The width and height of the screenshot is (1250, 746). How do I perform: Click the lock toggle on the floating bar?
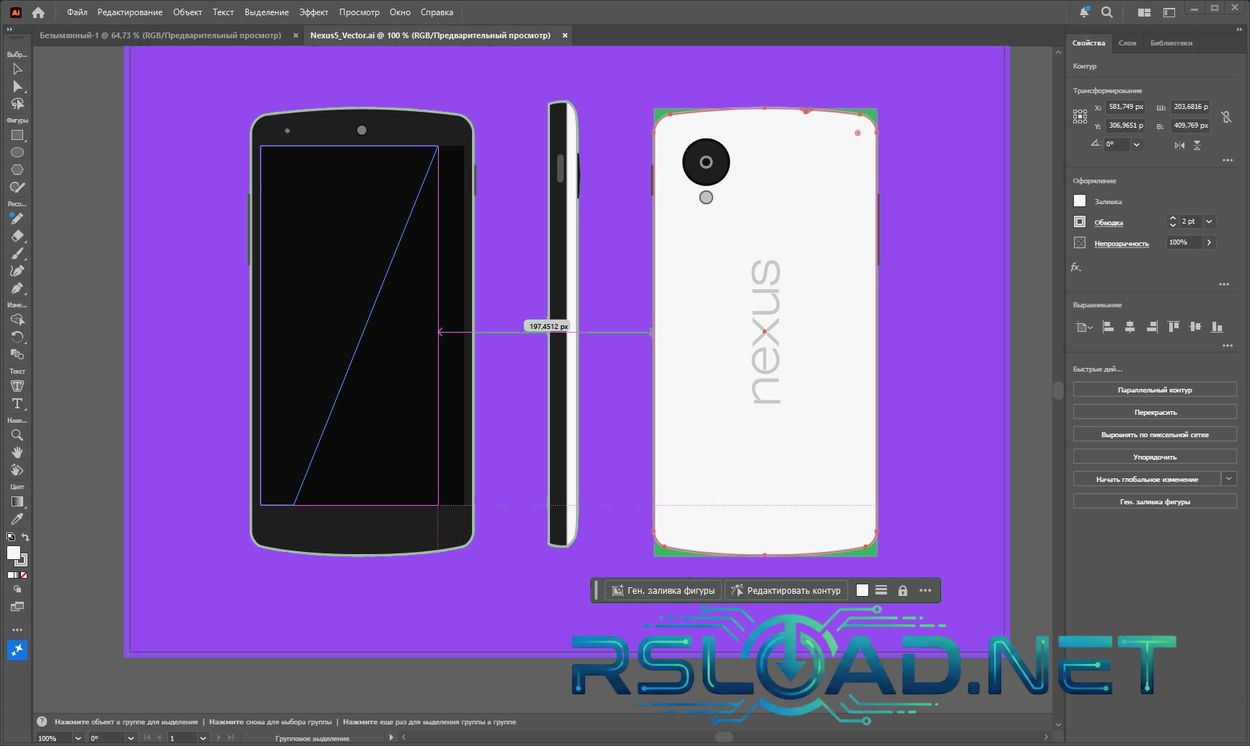point(902,590)
